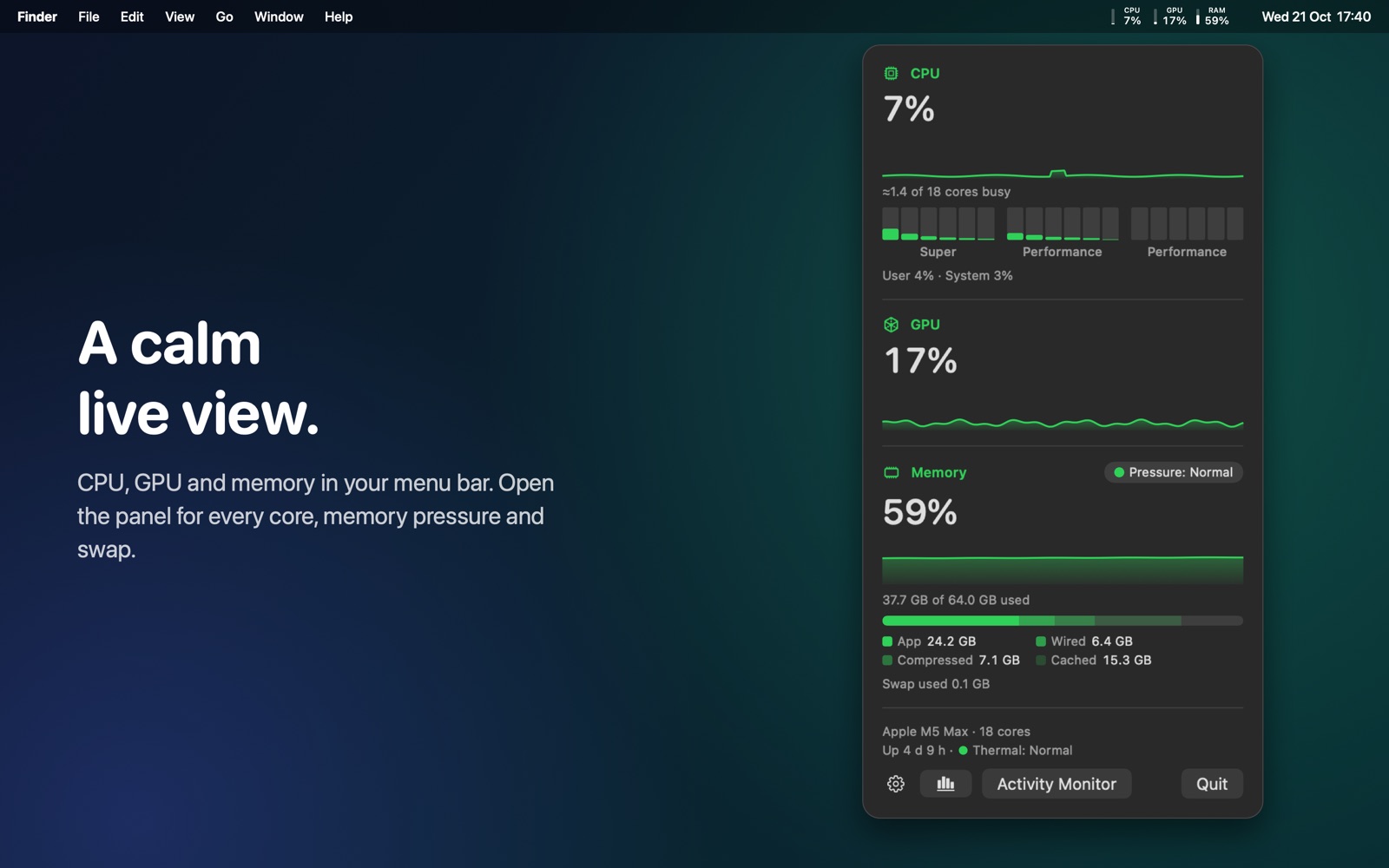Open the View menu

pyautogui.click(x=180, y=16)
